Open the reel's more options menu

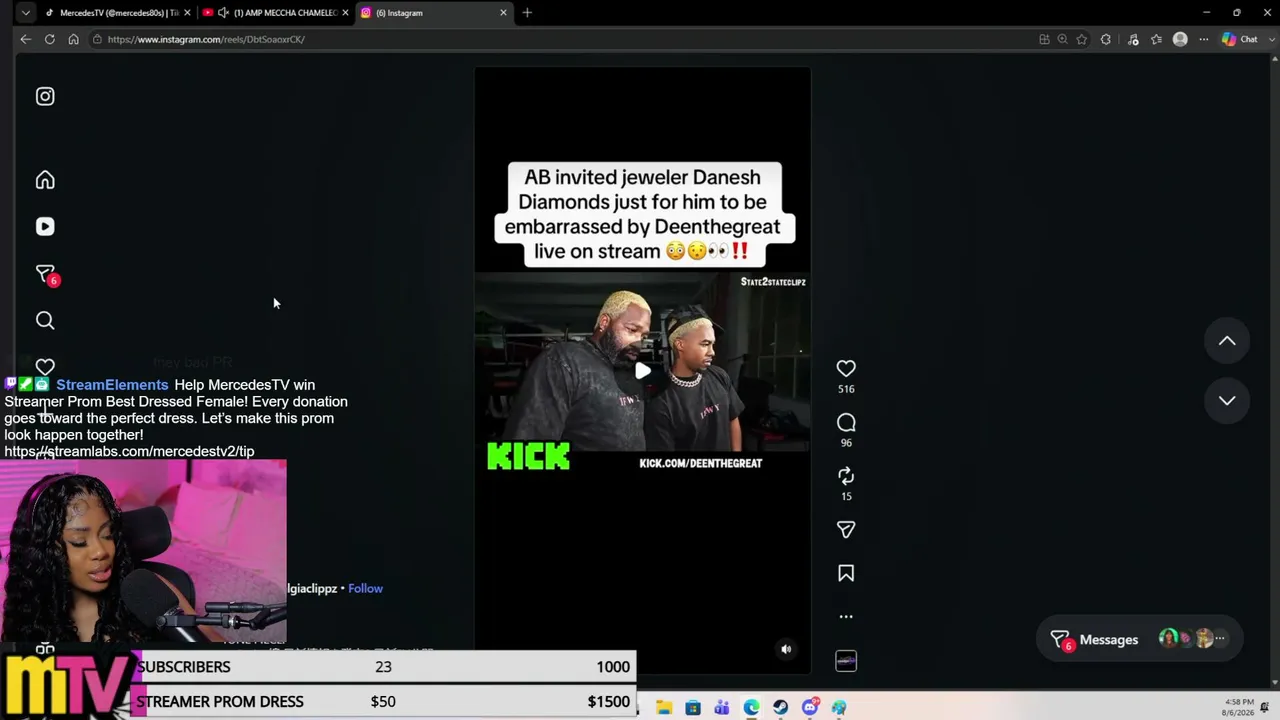pyautogui.click(x=846, y=617)
